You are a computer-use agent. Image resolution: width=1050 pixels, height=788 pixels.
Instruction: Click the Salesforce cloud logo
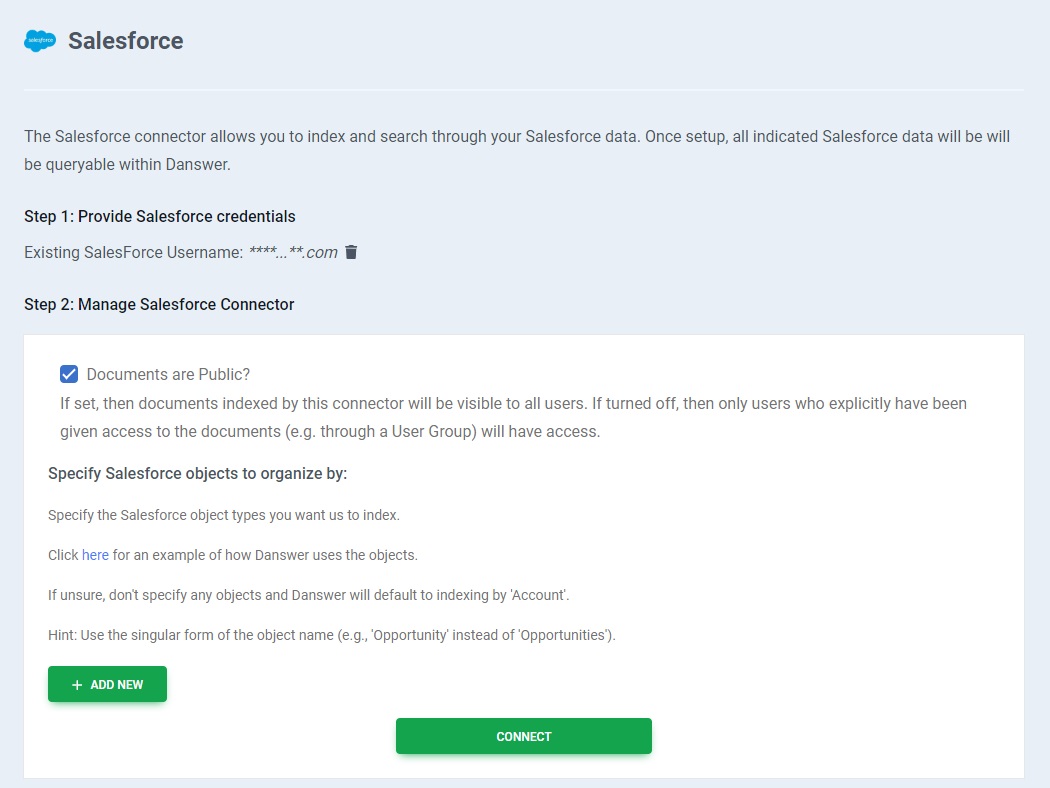pyautogui.click(x=40, y=41)
